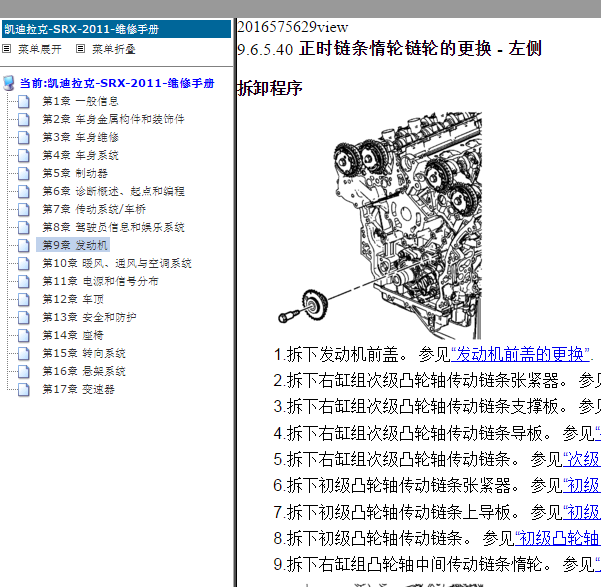
Task: Select highlighted chapter 第9章 发动机
Action: tap(73, 245)
